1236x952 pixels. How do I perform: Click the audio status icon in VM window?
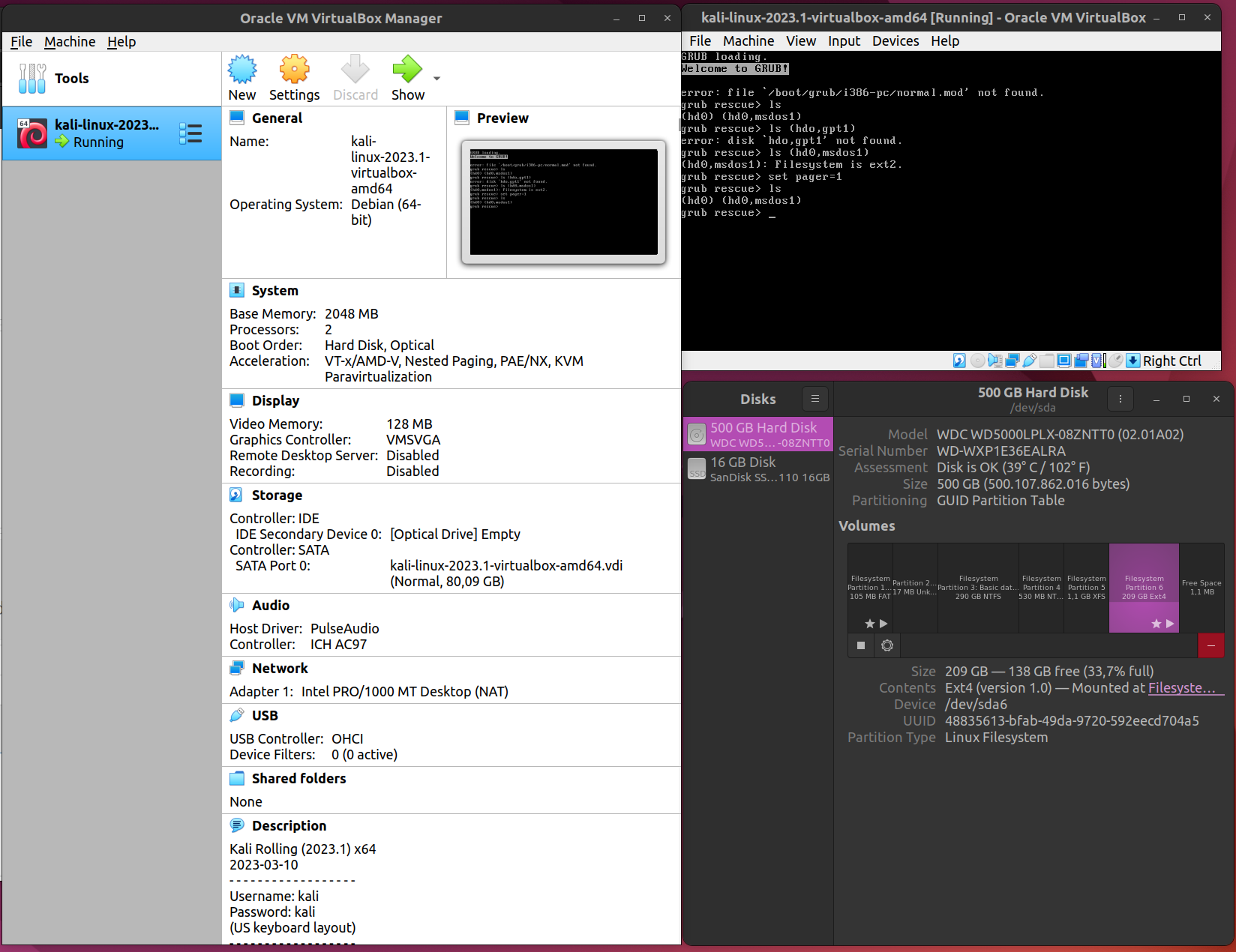click(995, 361)
